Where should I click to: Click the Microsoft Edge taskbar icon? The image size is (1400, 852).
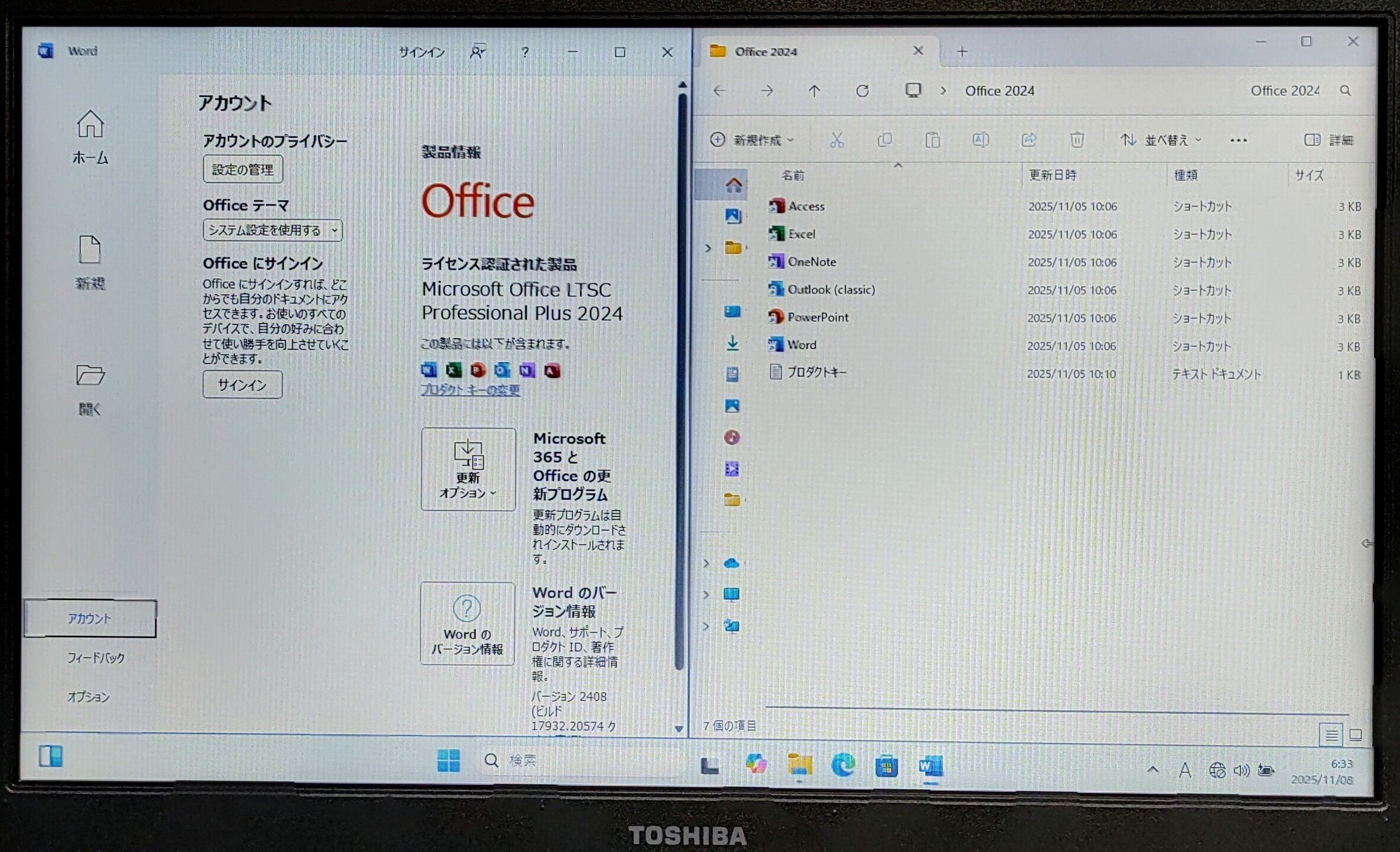click(x=843, y=765)
